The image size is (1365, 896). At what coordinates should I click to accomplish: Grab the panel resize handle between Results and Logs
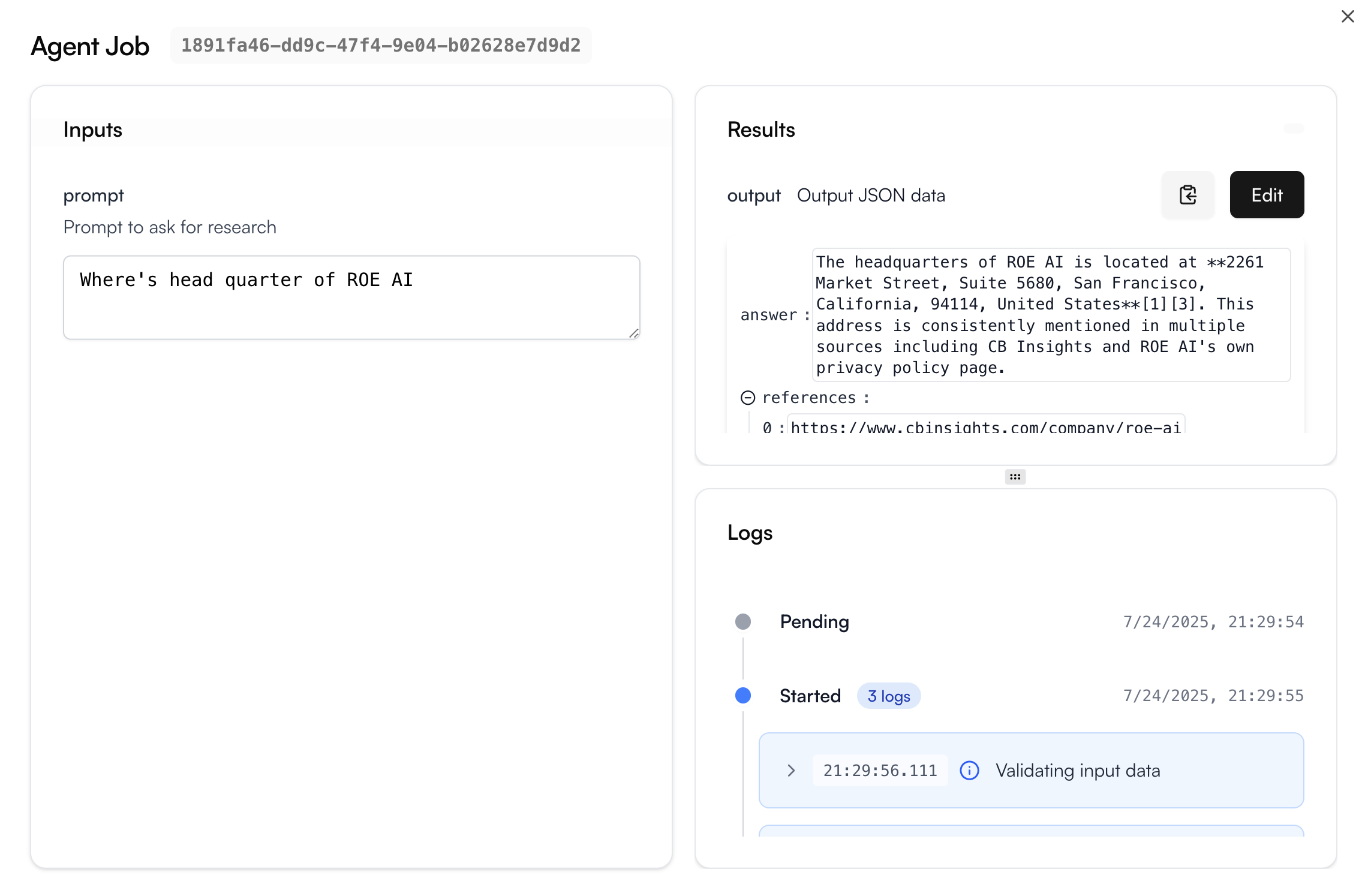click(x=1015, y=477)
